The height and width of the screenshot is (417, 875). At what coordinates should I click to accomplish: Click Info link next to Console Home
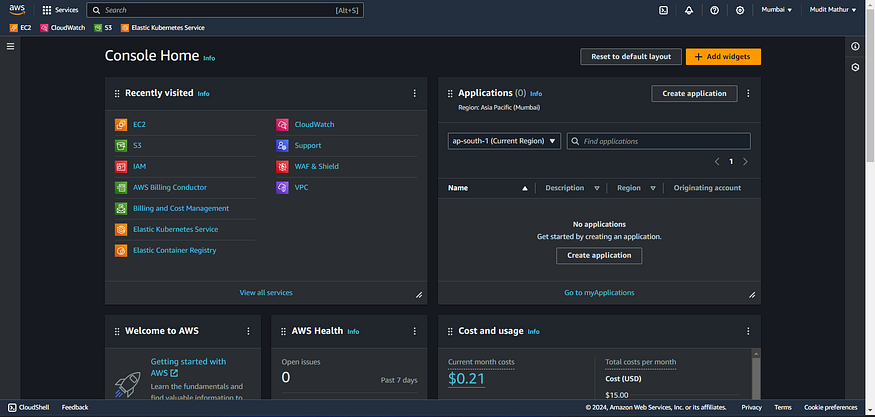[x=209, y=58]
